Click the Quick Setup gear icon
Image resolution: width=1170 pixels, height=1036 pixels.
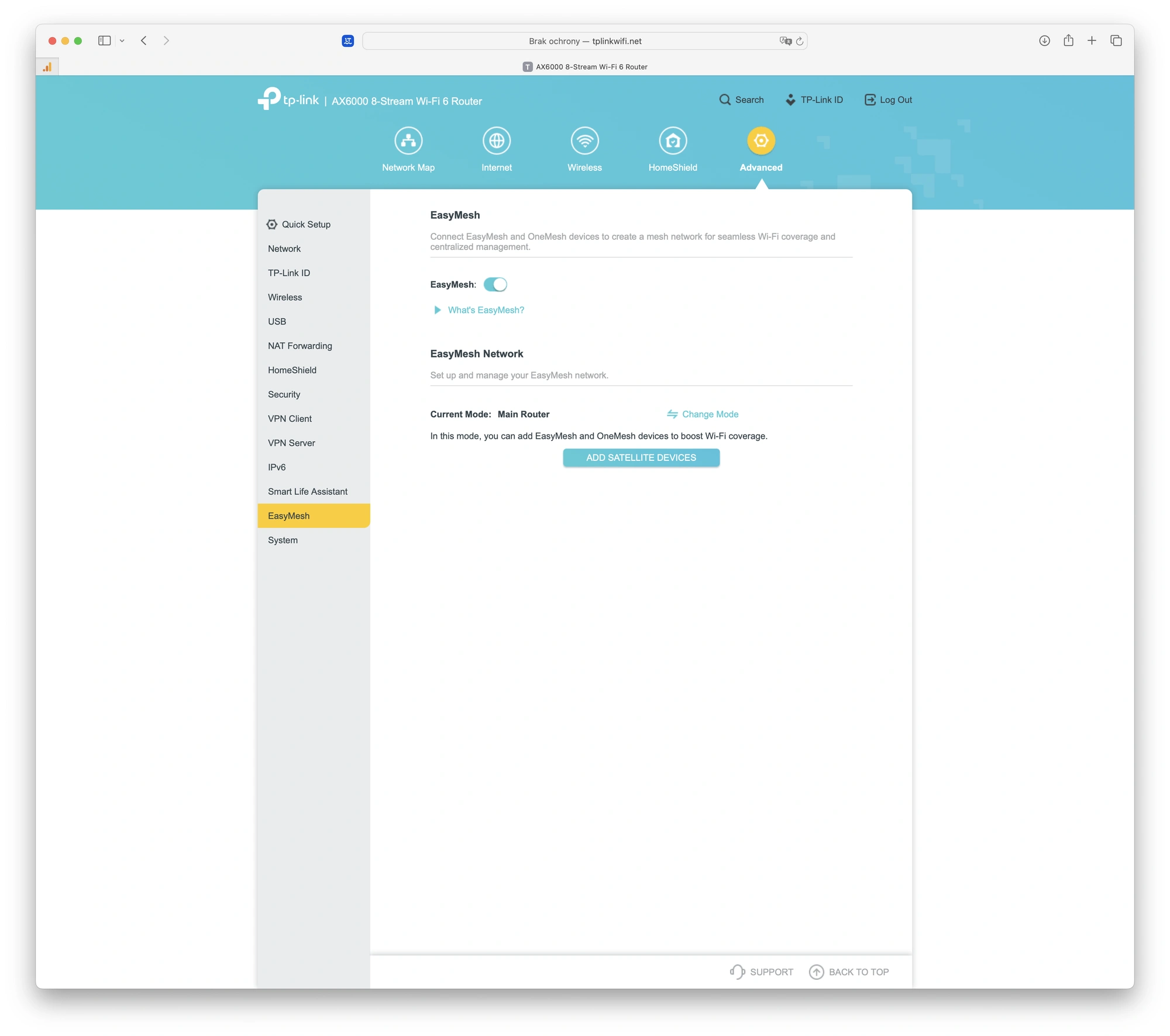click(272, 224)
